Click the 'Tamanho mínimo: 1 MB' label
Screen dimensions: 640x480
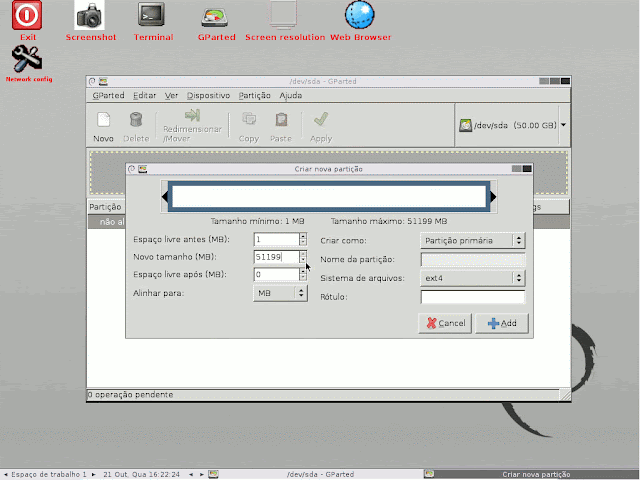pos(257,221)
